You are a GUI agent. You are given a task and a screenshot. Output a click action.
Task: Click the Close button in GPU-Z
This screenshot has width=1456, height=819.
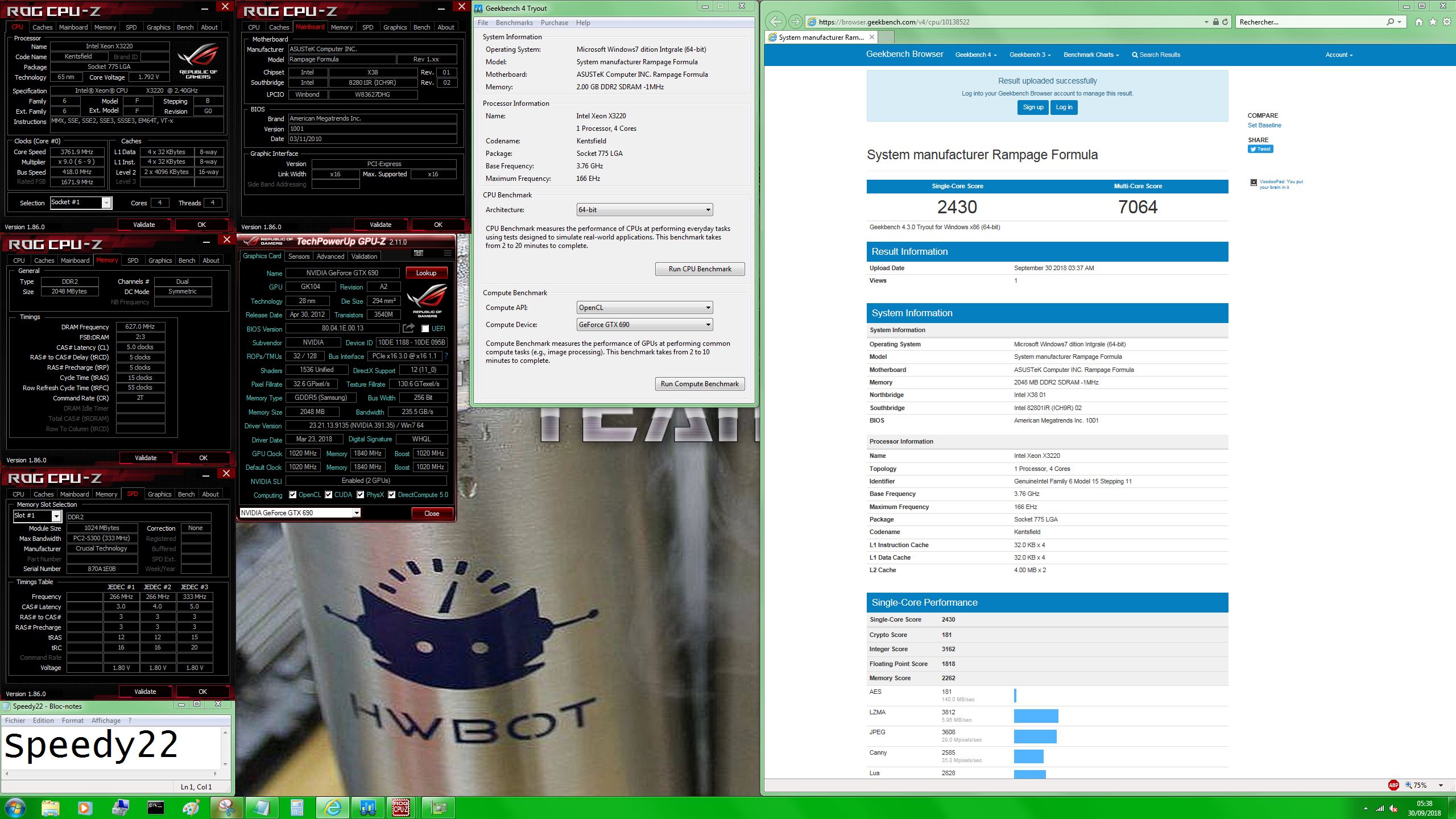click(x=432, y=513)
